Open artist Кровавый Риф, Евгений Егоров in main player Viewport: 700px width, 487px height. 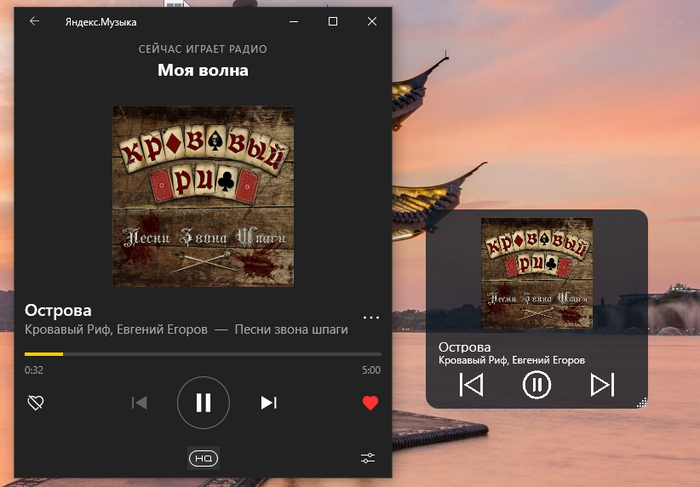click(116, 329)
